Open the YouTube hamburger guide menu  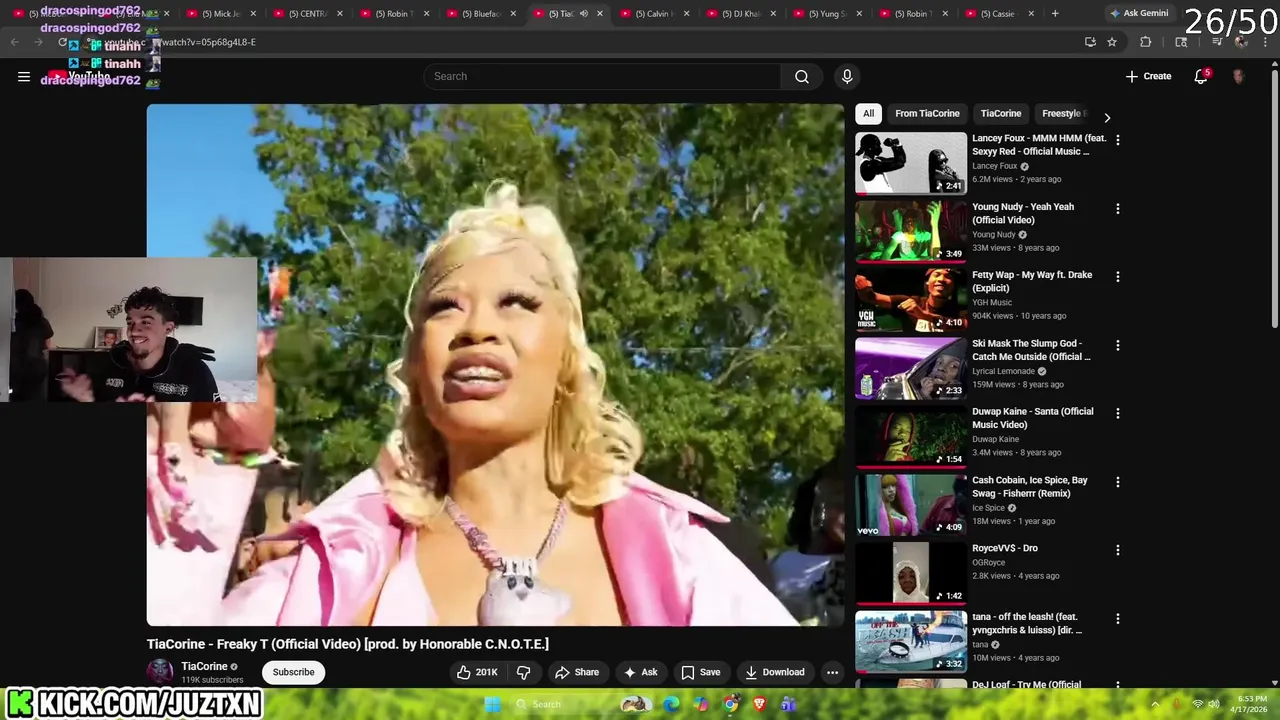tap(24, 76)
